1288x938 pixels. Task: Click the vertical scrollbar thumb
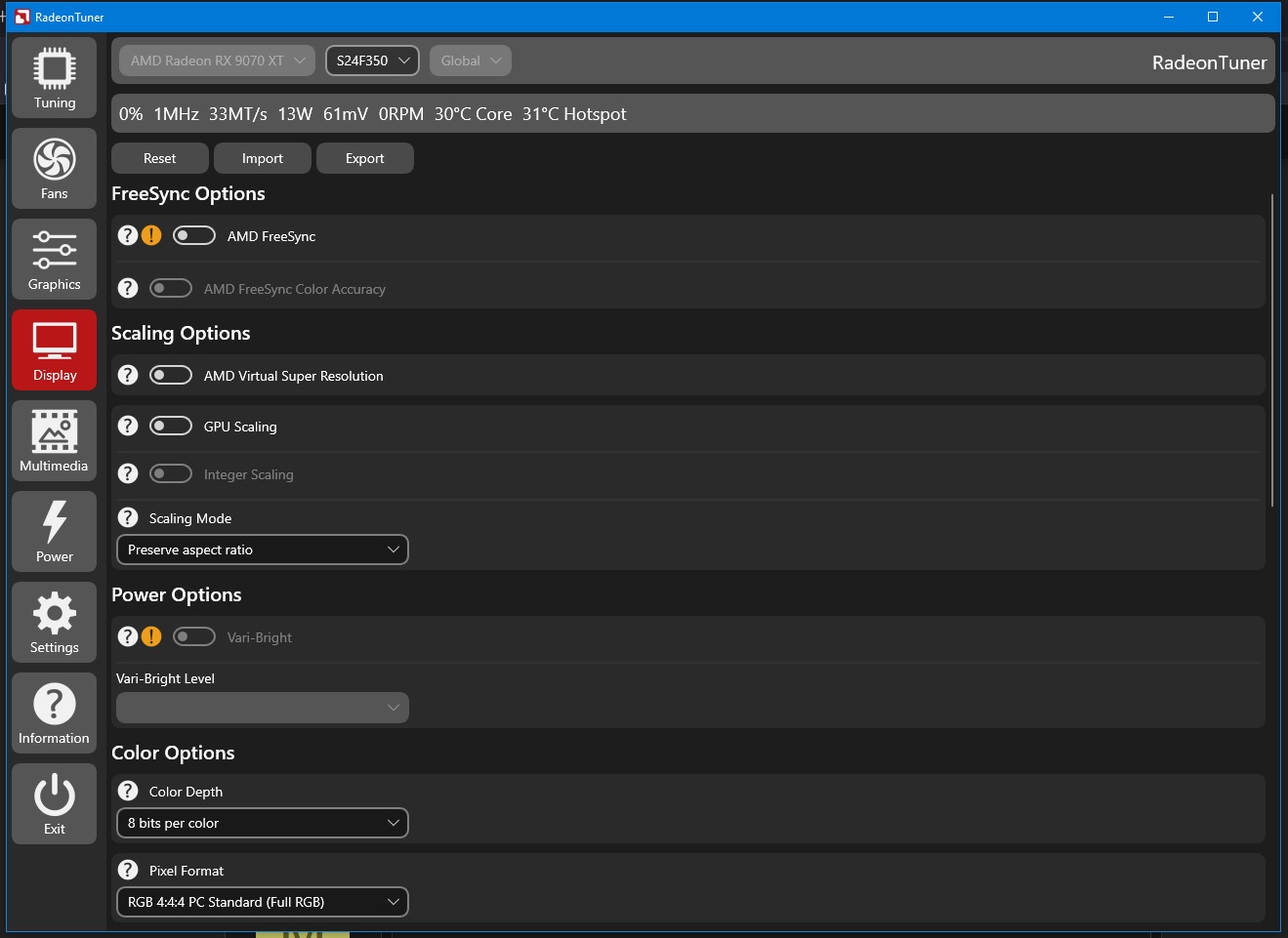pyautogui.click(x=1272, y=349)
